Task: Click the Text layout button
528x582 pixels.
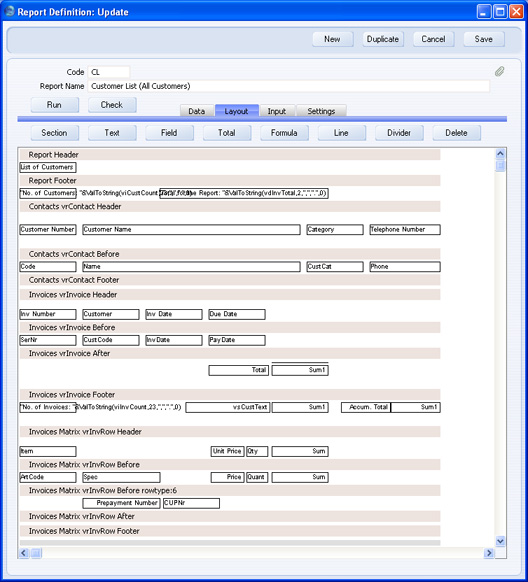Action: 112,133
